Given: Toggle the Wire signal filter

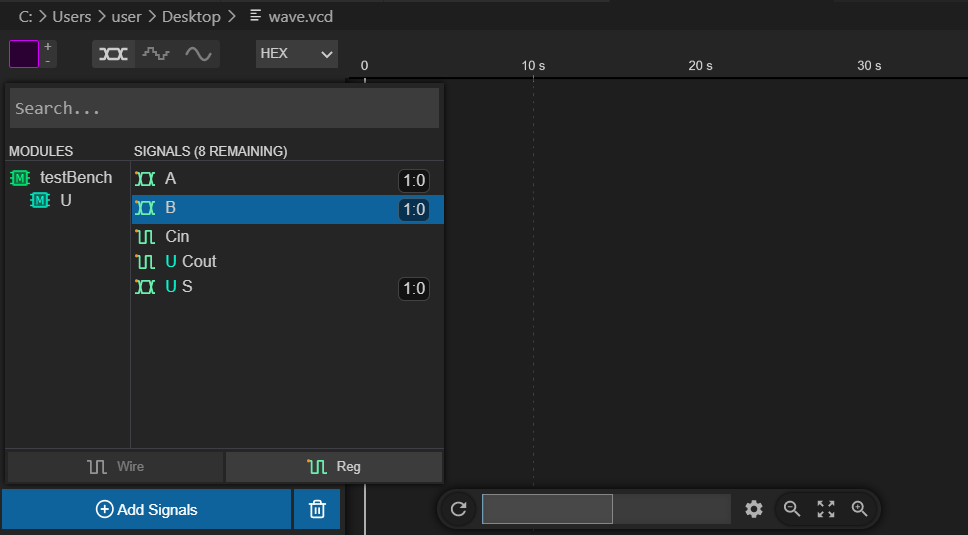Looking at the screenshot, I should (115, 467).
